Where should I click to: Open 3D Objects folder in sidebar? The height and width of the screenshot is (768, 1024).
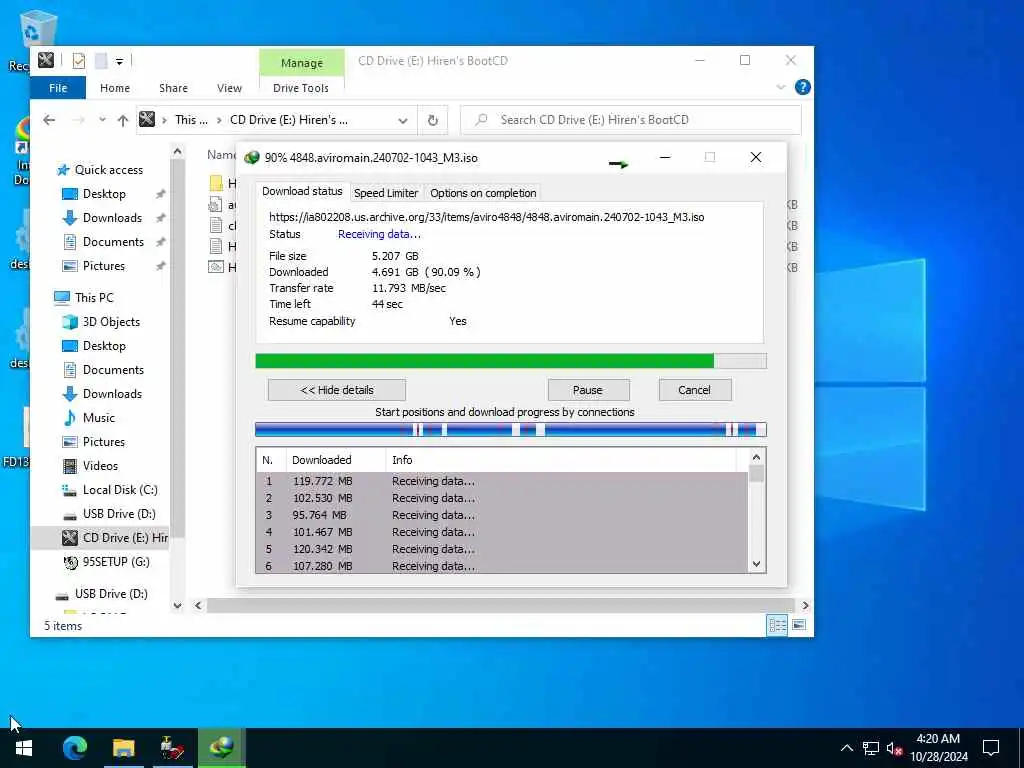pos(111,322)
